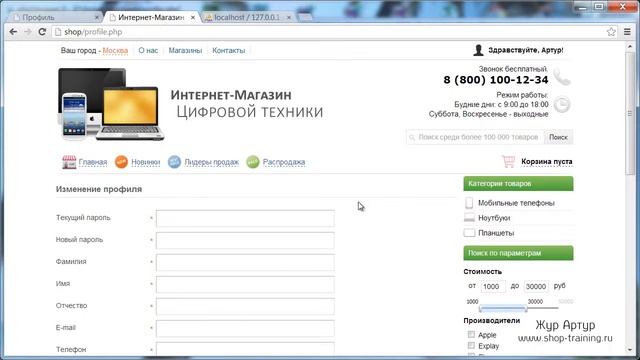Click the Текущий пароль input field

click(245, 218)
